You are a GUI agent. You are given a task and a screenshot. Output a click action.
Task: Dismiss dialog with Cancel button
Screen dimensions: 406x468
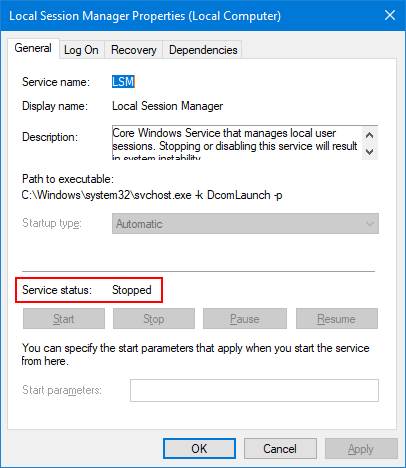(x=280, y=449)
